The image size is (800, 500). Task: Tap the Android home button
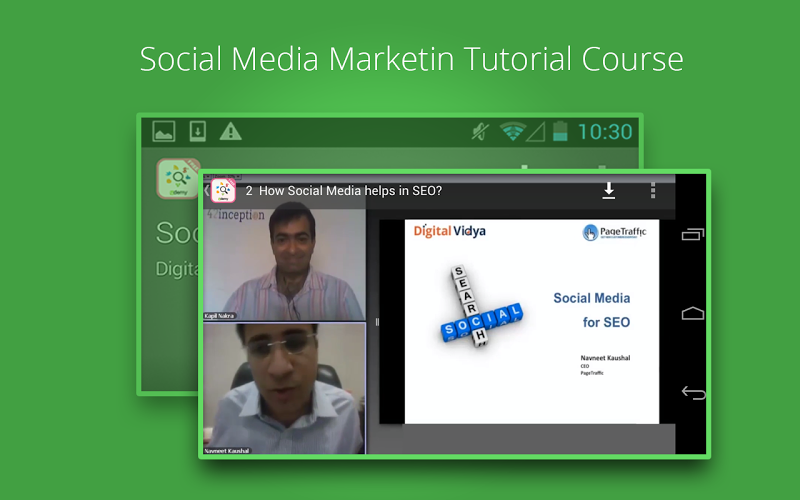[693, 313]
